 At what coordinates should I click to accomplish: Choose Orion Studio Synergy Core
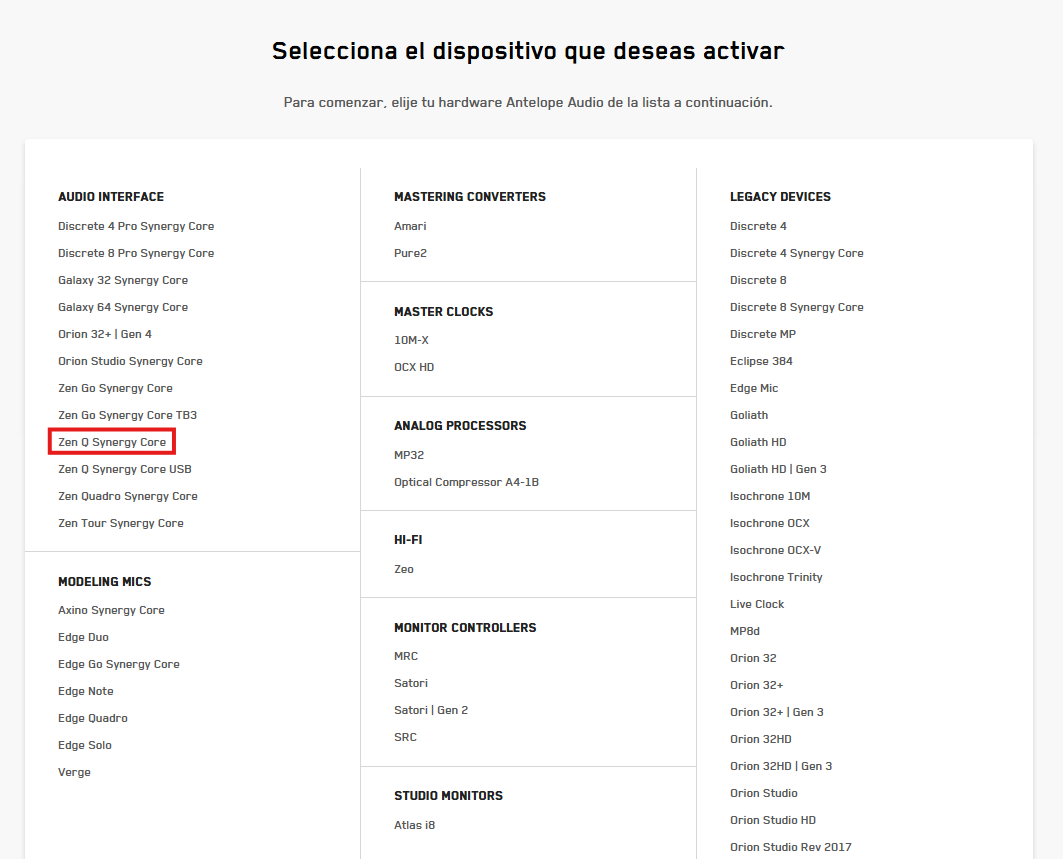[x=130, y=361]
